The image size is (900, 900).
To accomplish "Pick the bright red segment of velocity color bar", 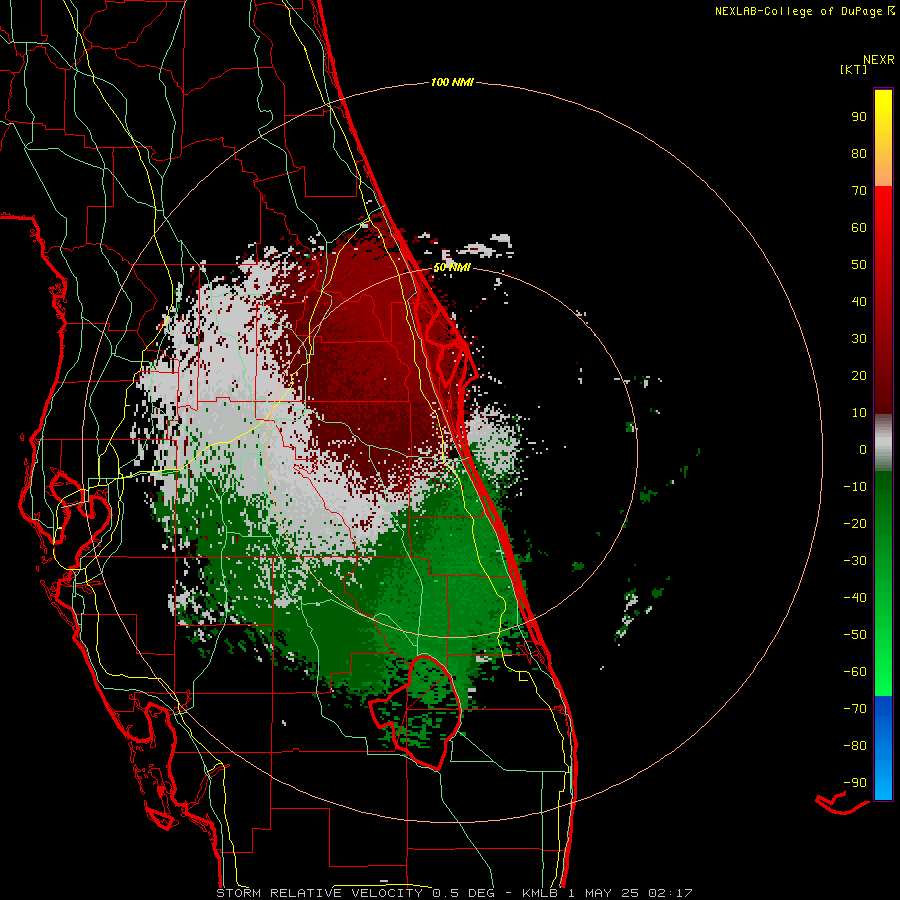I will tap(883, 230).
